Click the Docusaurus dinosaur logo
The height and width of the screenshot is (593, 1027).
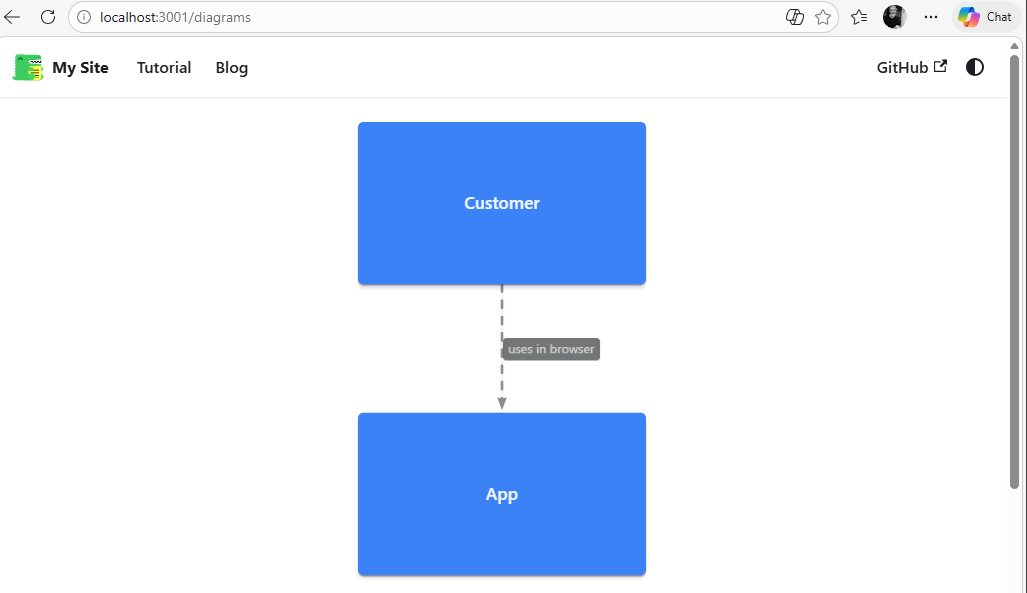point(28,68)
